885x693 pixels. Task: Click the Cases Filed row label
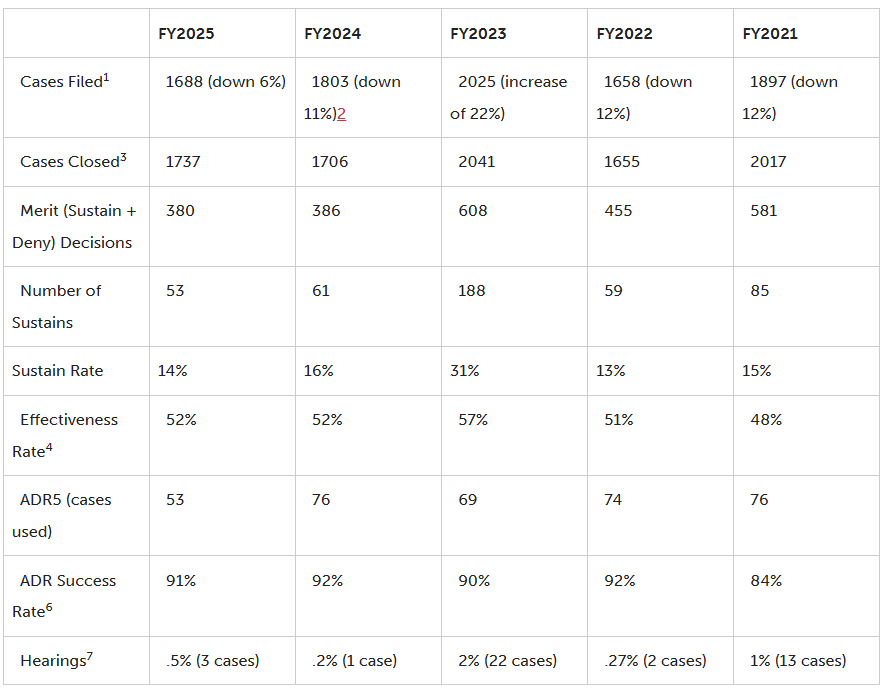(64, 82)
